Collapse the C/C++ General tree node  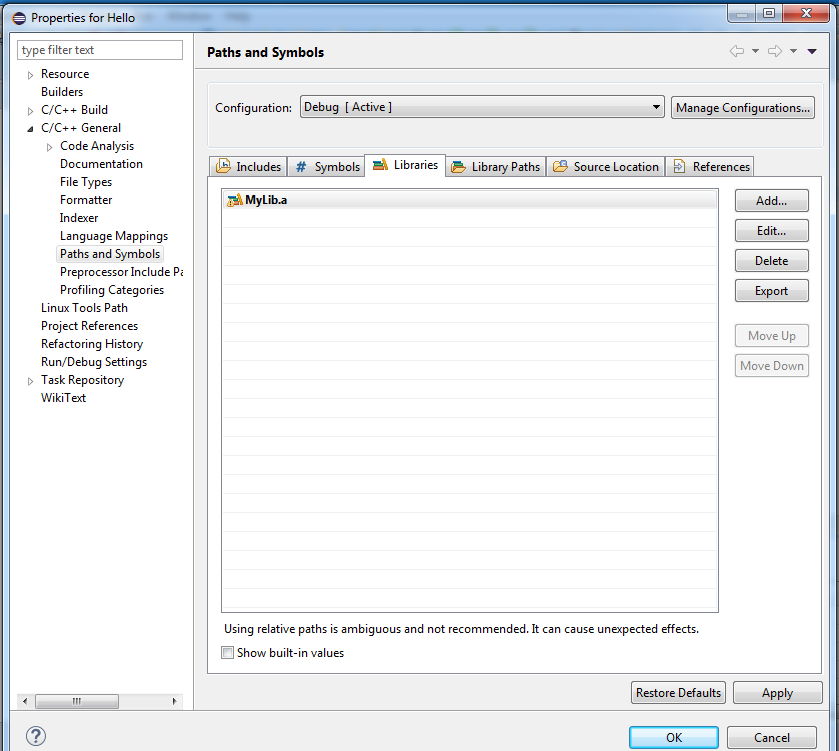pos(30,128)
